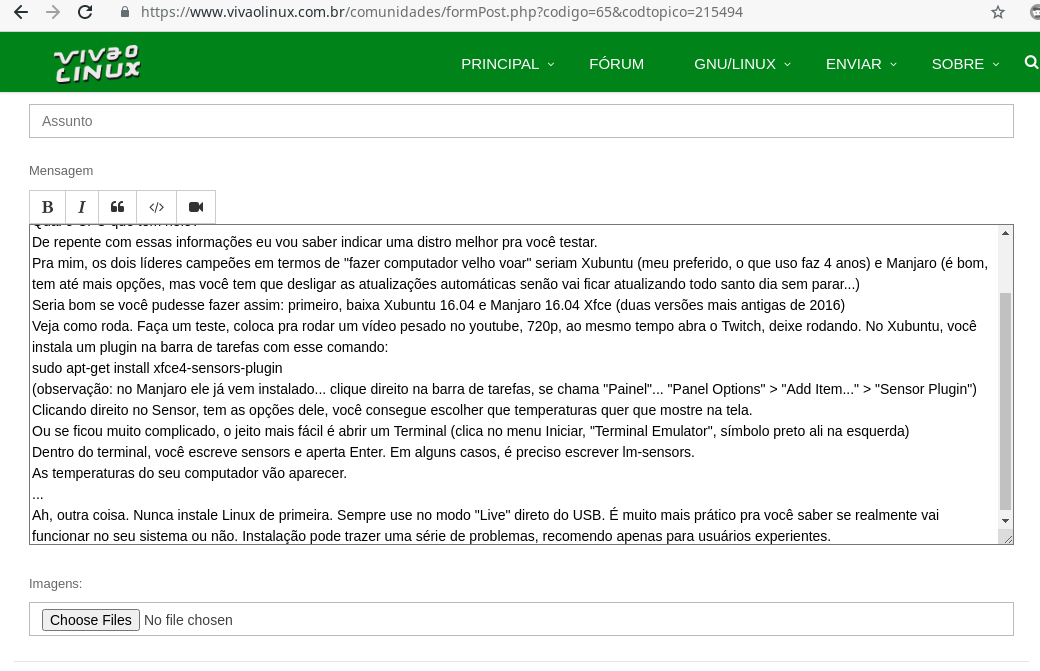Open the SOBRE menu
Screen dimensions: 1040x671
pyautogui.click(x=965, y=64)
